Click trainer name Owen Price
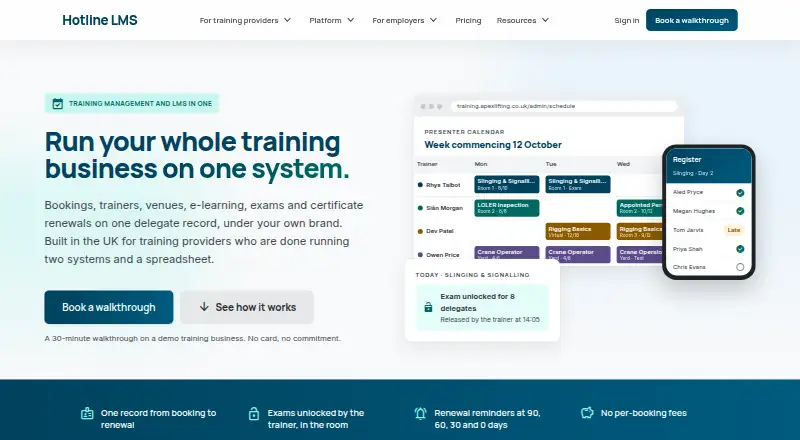 (443, 255)
